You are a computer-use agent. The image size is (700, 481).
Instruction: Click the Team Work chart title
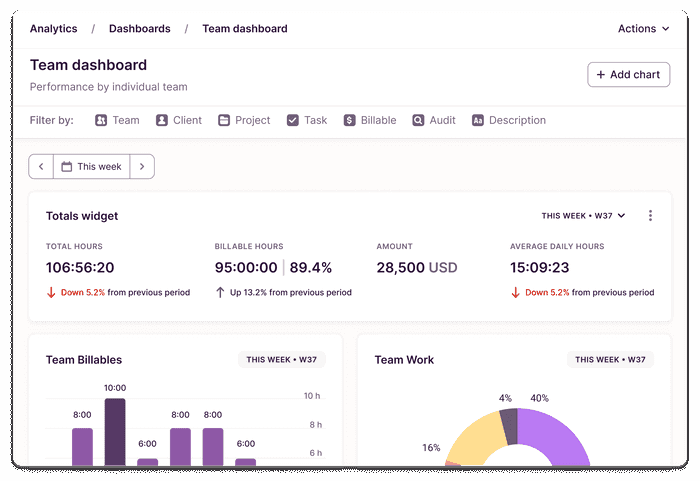coord(404,360)
